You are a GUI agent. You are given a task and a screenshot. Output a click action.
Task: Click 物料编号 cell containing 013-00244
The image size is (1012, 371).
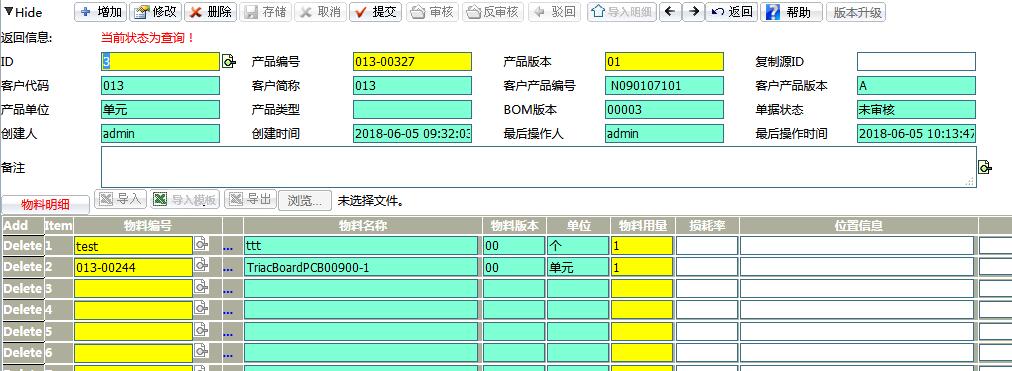[x=134, y=267]
